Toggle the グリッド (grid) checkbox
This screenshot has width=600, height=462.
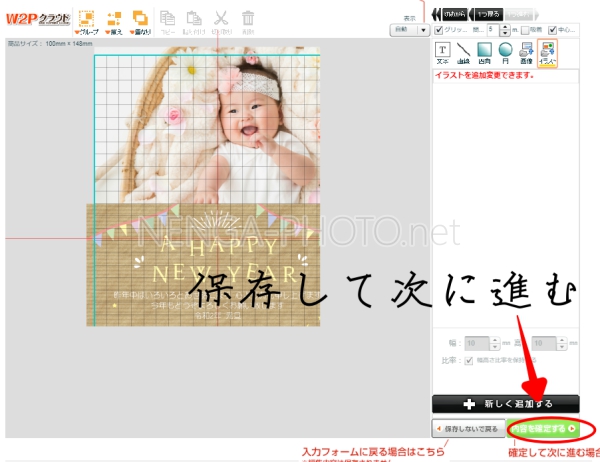pos(439,30)
